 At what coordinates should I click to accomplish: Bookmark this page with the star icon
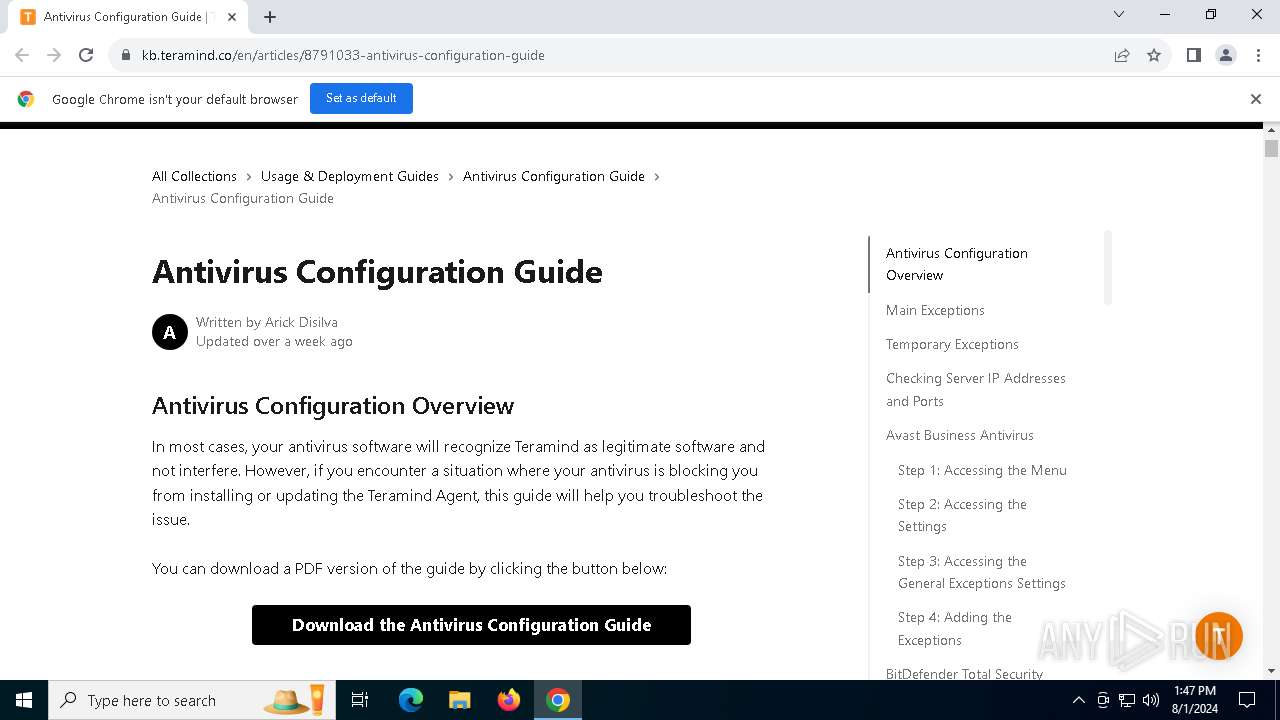pos(1154,55)
